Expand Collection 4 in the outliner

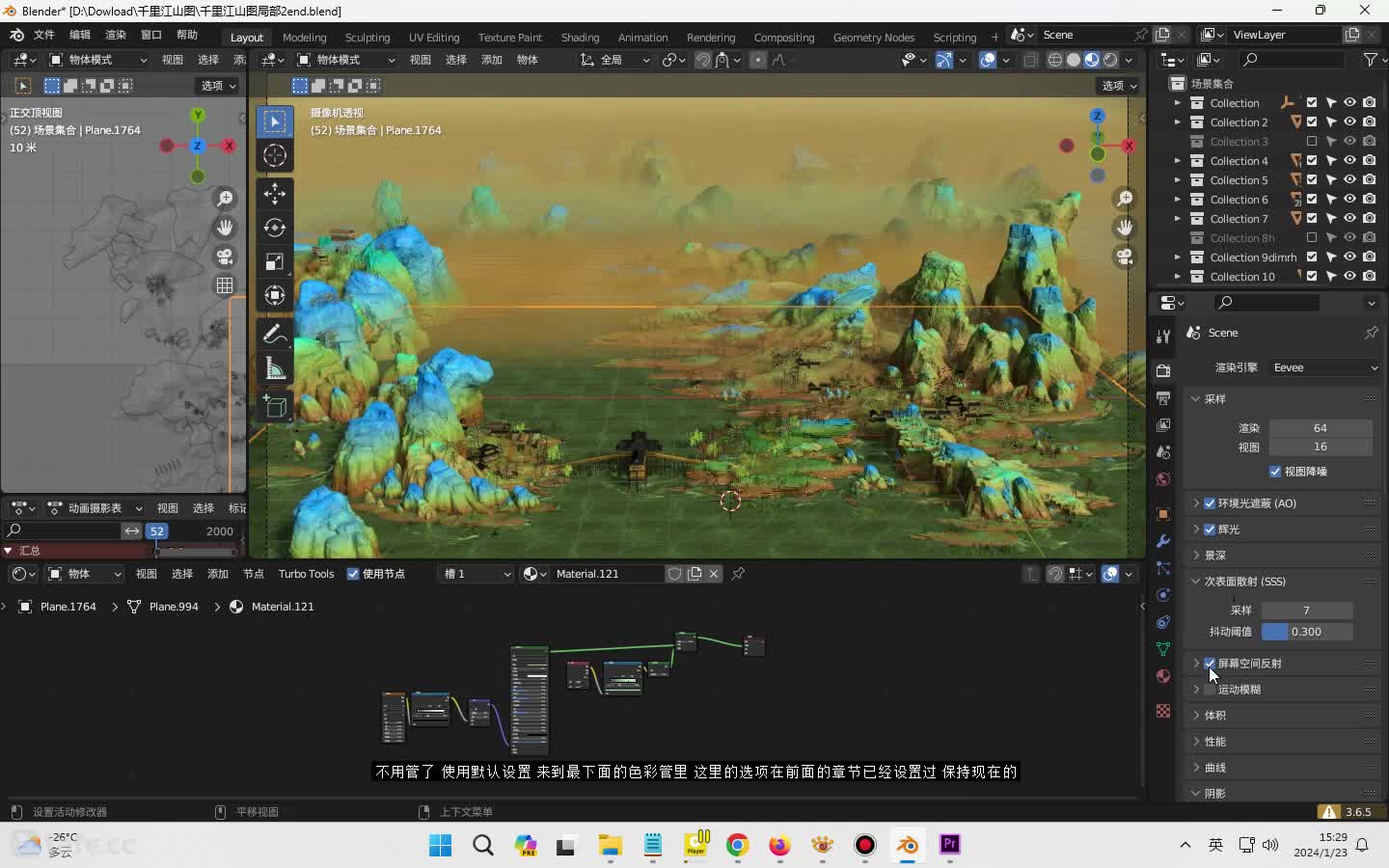pyautogui.click(x=1177, y=161)
